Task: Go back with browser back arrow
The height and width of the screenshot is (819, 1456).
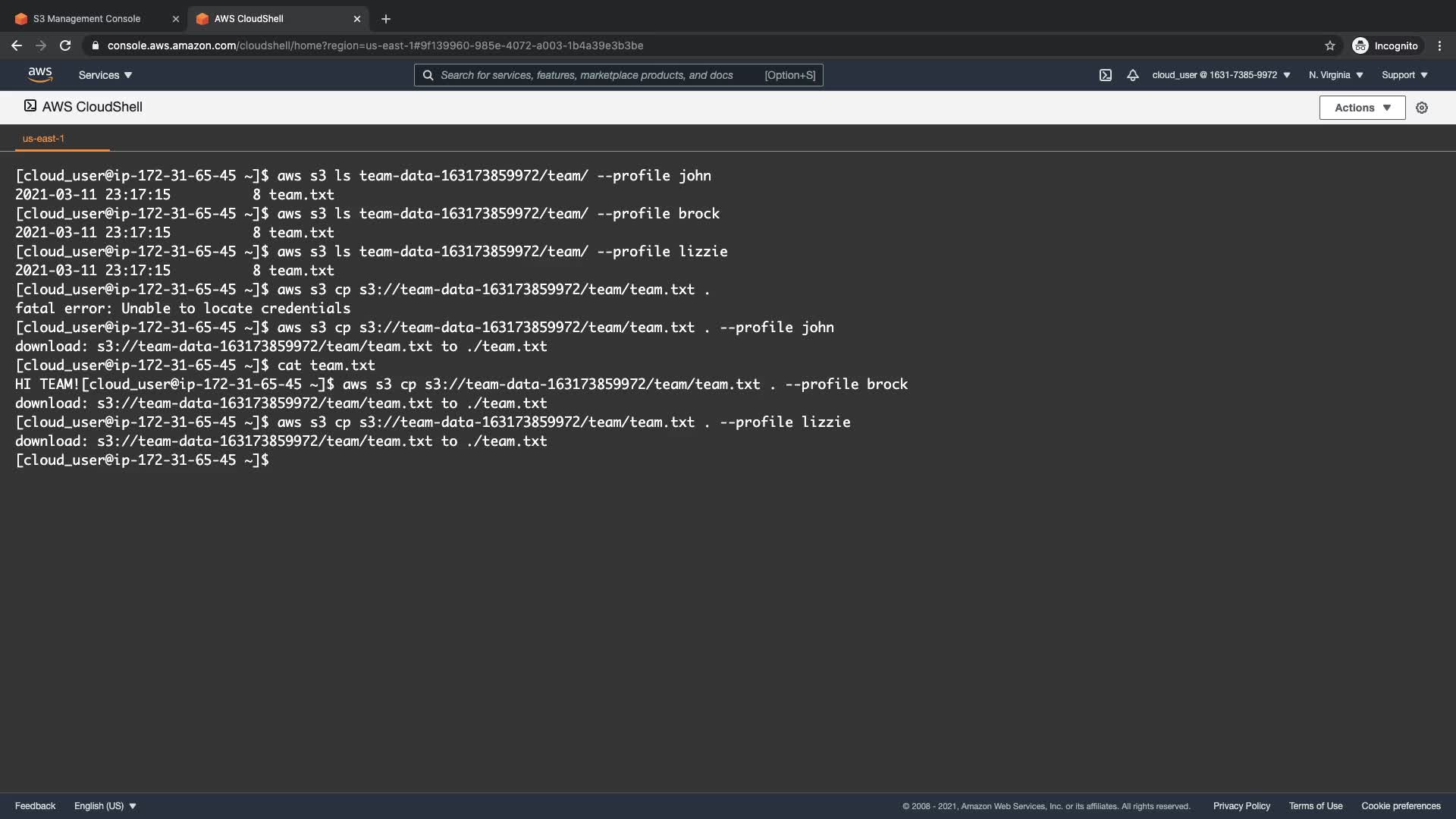Action: pos(17,45)
